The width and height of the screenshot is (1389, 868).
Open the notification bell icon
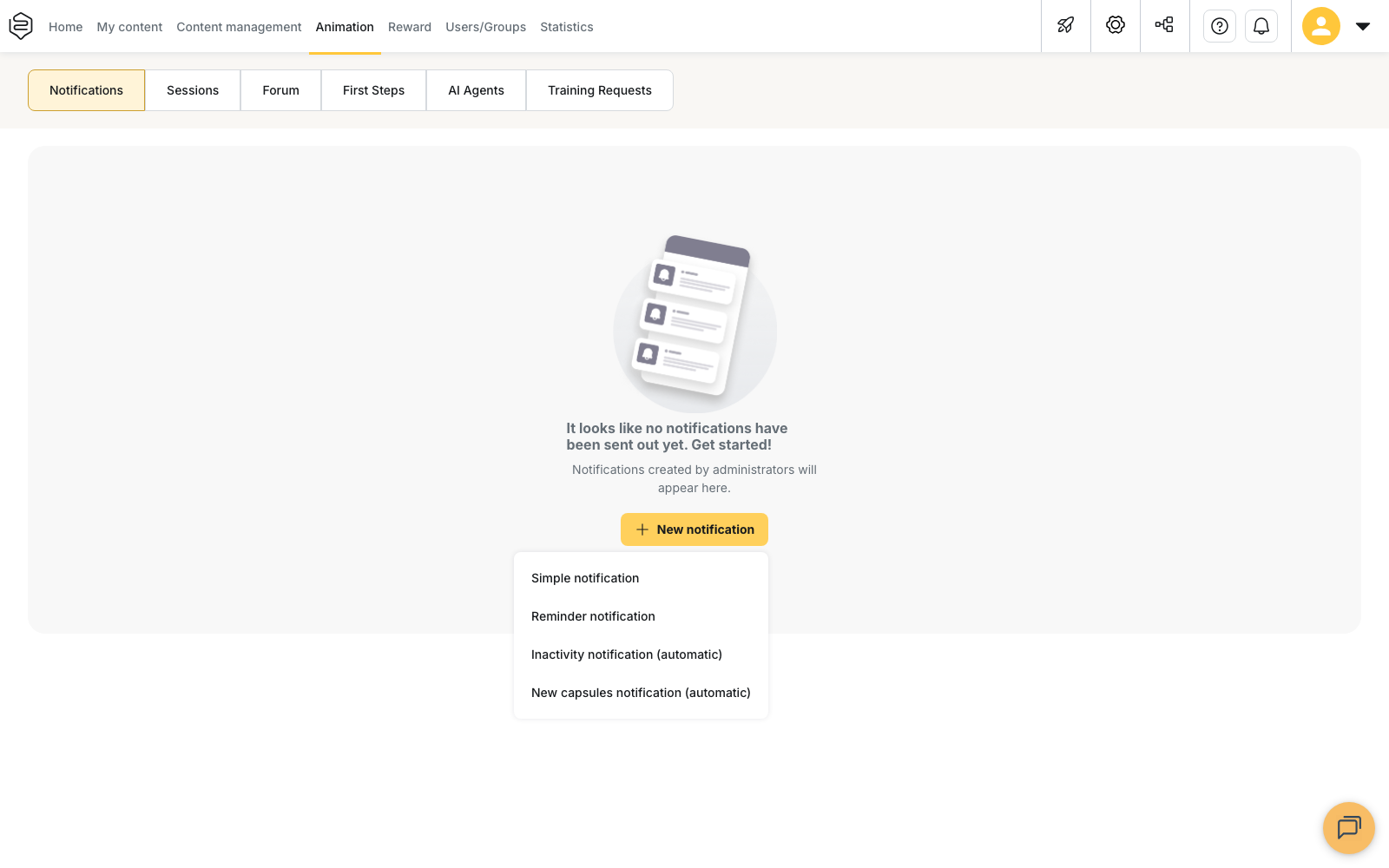(1261, 26)
